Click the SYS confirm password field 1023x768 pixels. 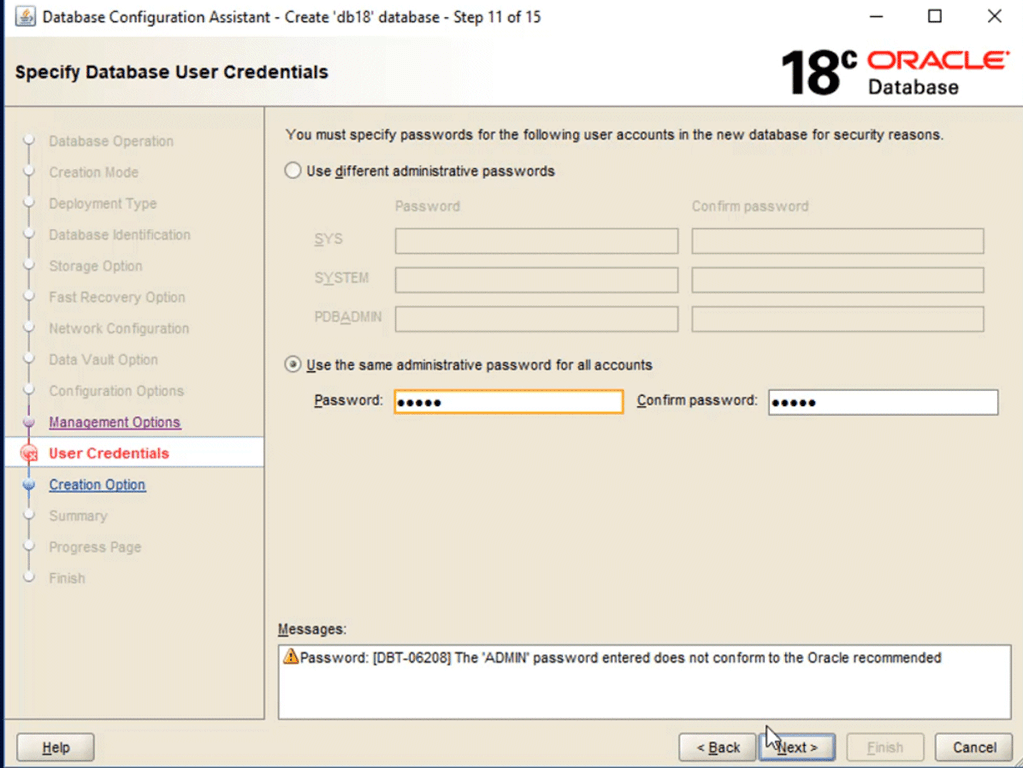(838, 241)
